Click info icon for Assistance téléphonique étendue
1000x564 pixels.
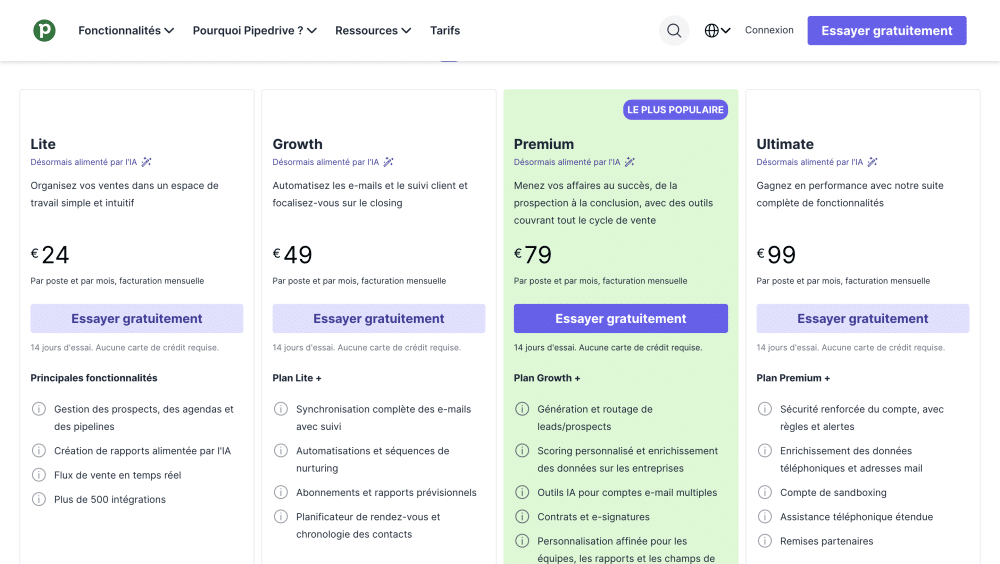765,516
